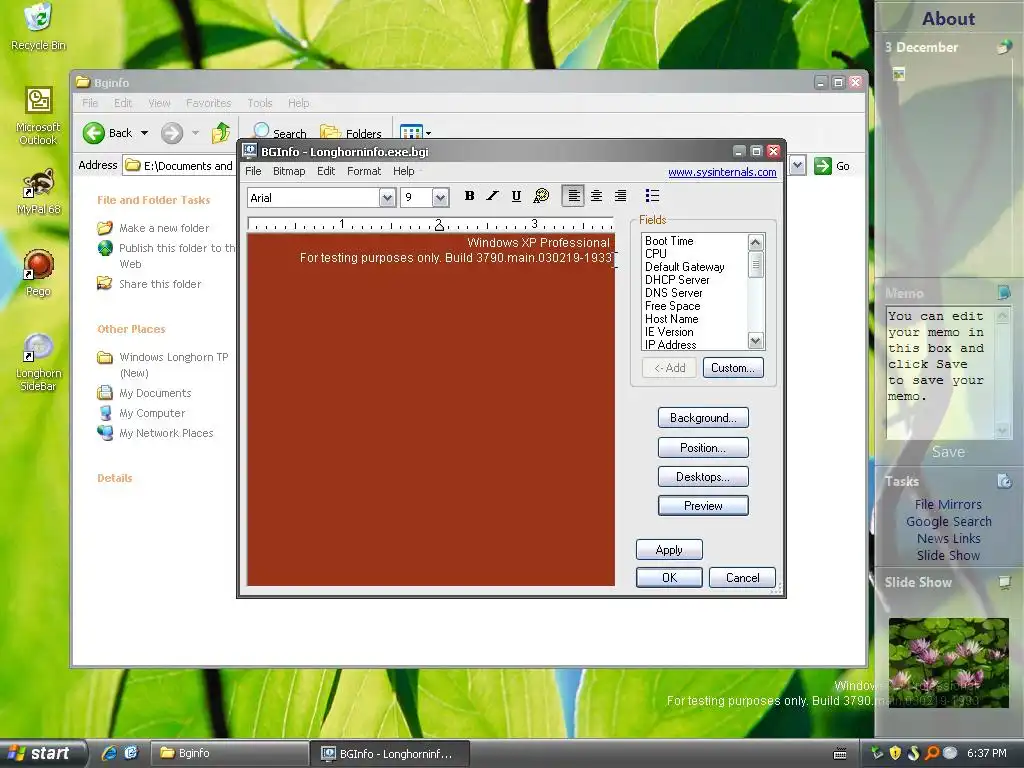Screen dimensions: 1024x768
Task: Select Host Name in Fields list
Action: [671, 319]
